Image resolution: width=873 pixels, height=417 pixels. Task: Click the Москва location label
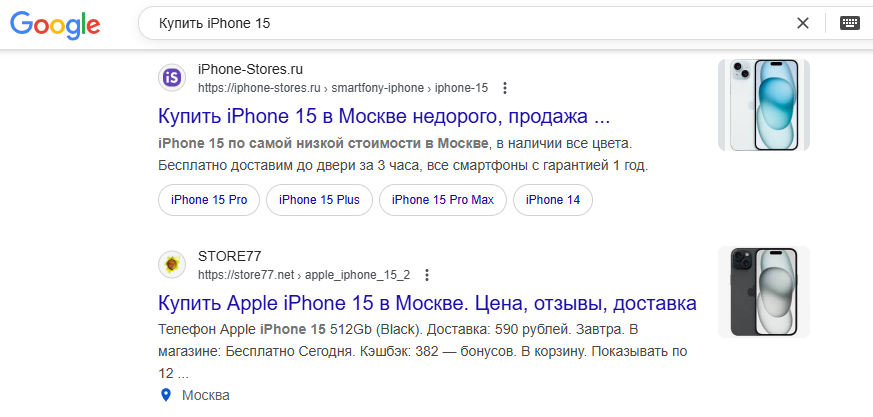click(205, 395)
